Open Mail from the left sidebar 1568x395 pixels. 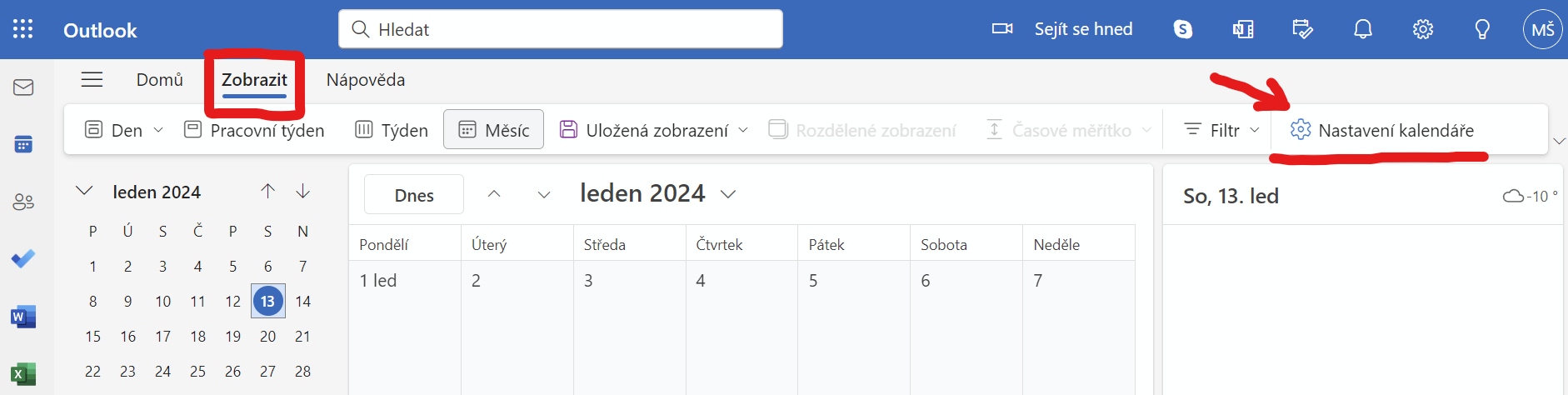click(23, 87)
